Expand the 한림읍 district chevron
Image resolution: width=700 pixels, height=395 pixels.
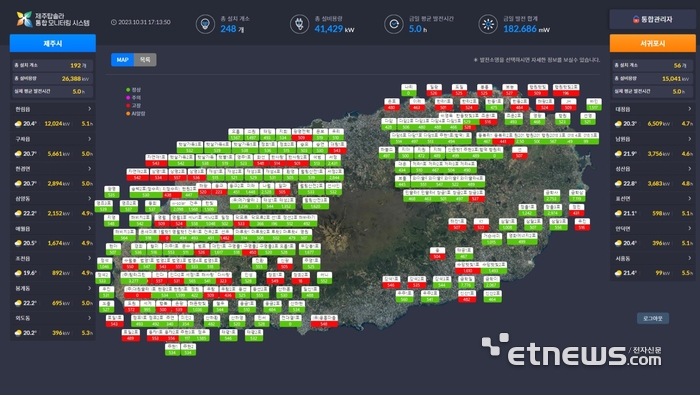coord(89,109)
